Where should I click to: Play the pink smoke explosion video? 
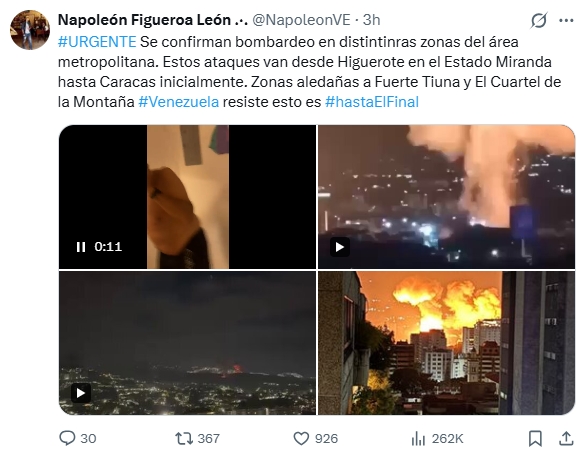coord(340,247)
